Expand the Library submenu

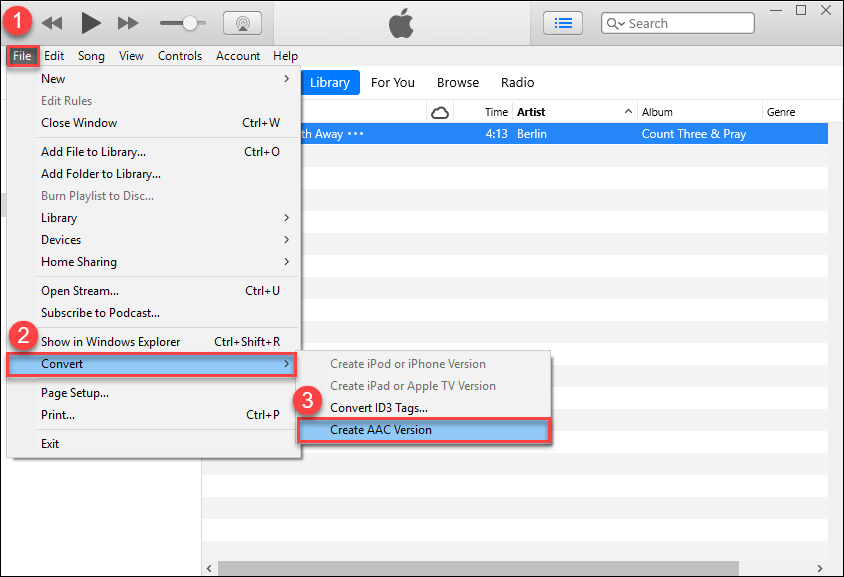163,218
